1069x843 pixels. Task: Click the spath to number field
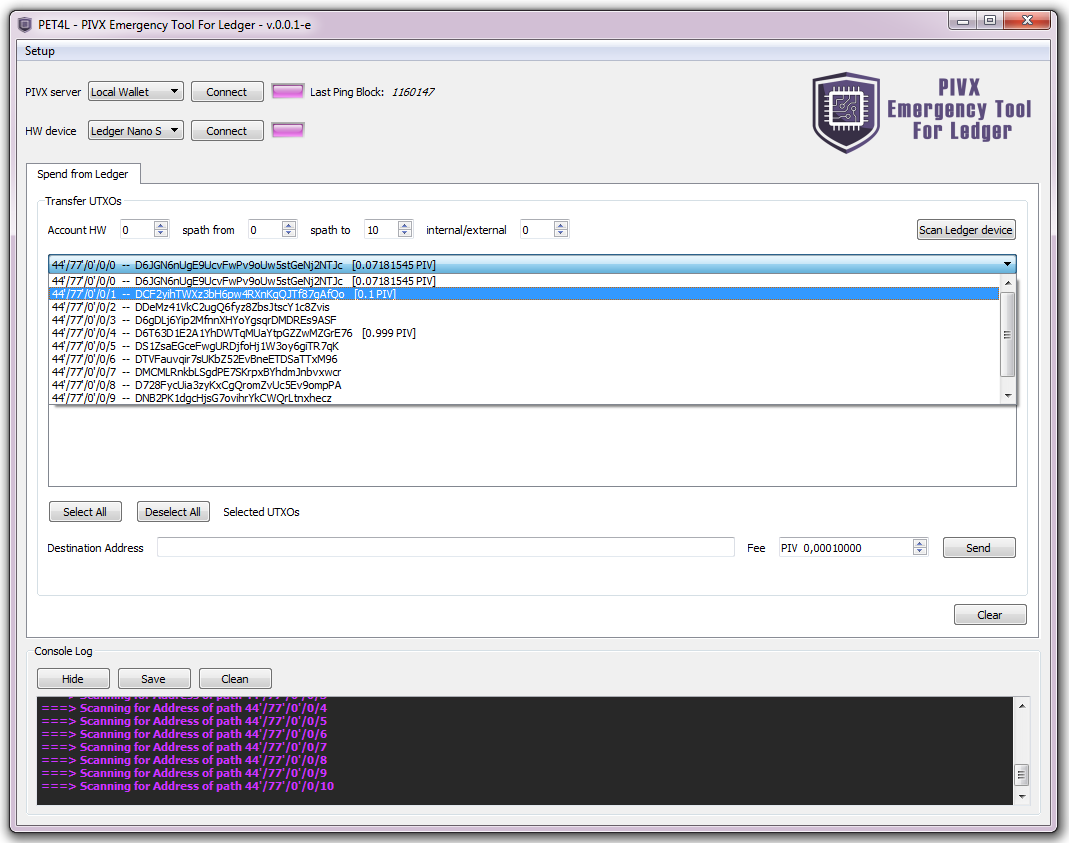(381, 230)
